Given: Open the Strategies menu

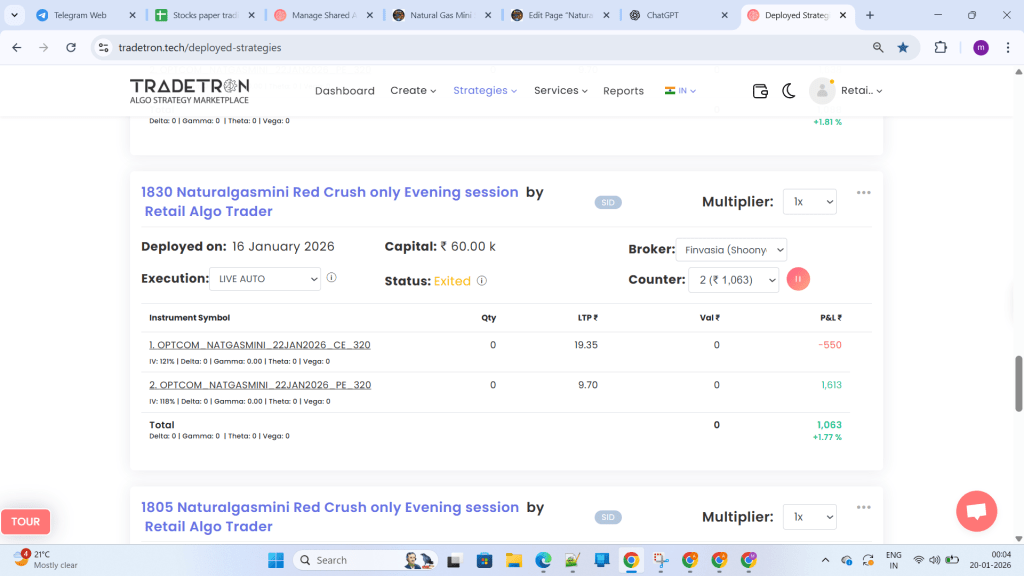Looking at the screenshot, I should tap(485, 91).
